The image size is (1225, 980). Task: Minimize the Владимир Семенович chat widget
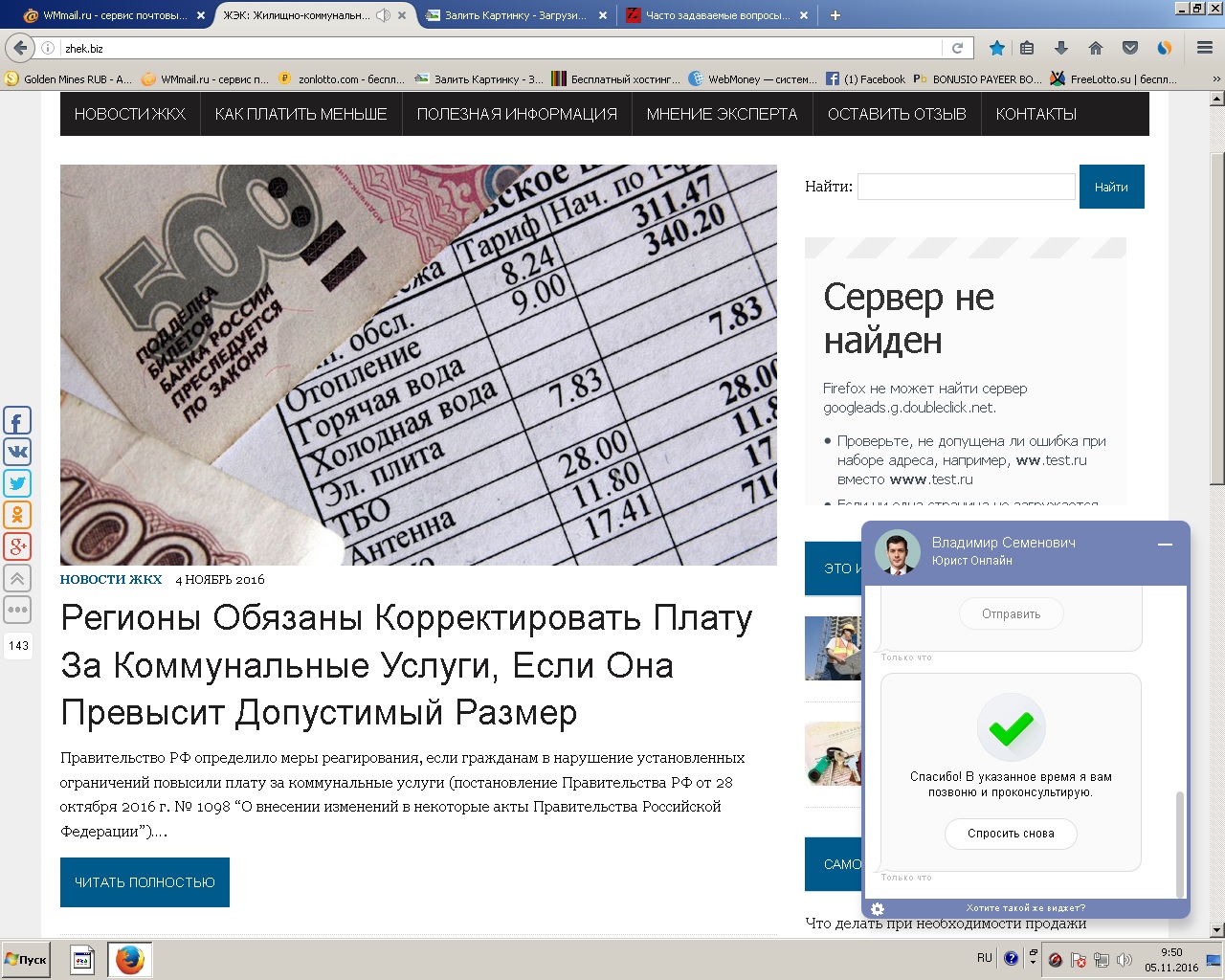point(1165,545)
